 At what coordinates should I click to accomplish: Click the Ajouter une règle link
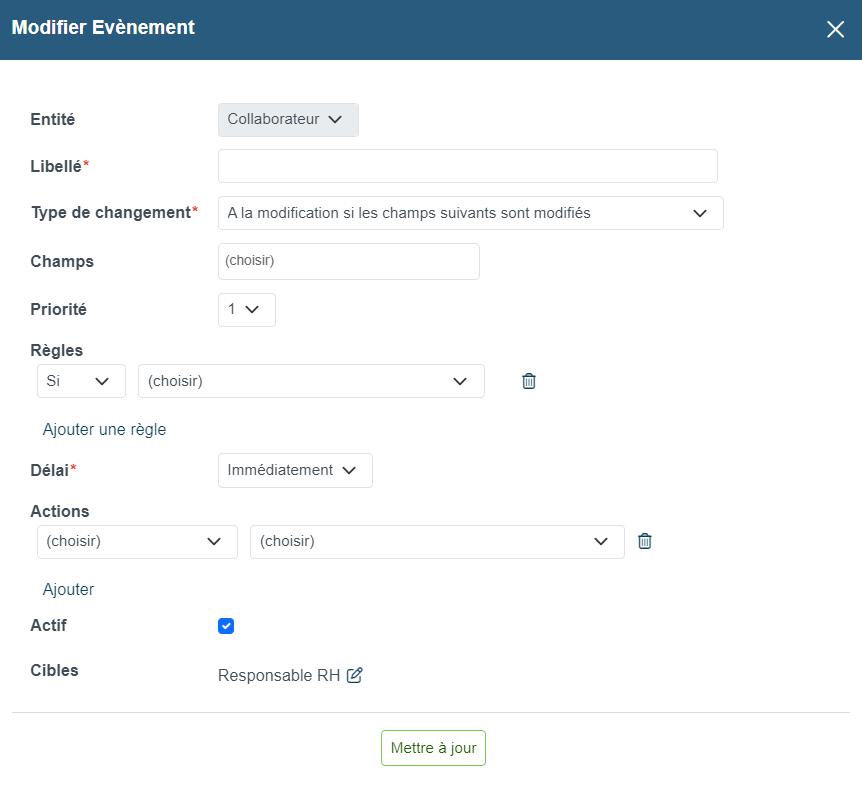pos(104,429)
